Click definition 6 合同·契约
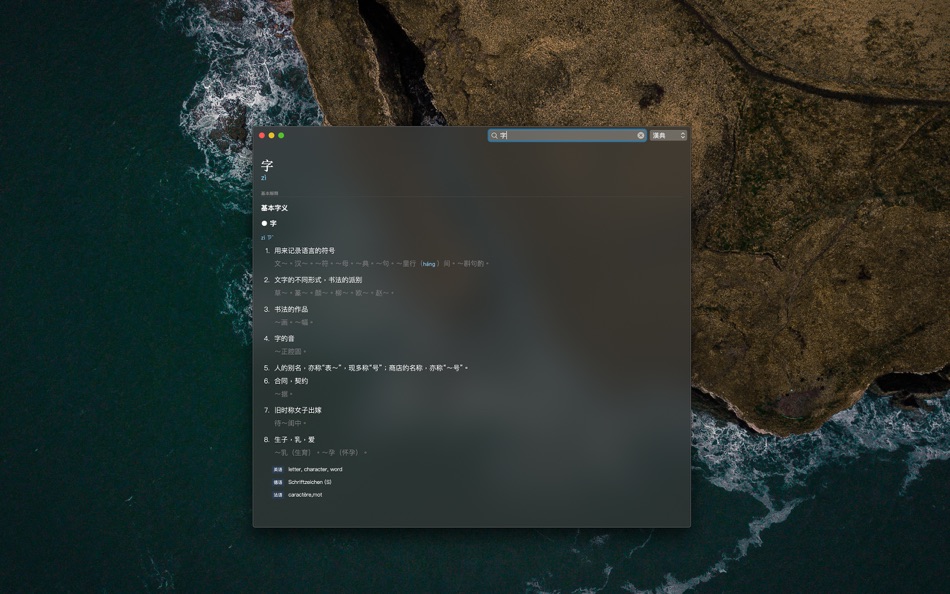The width and height of the screenshot is (950, 594). click(291, 381)
